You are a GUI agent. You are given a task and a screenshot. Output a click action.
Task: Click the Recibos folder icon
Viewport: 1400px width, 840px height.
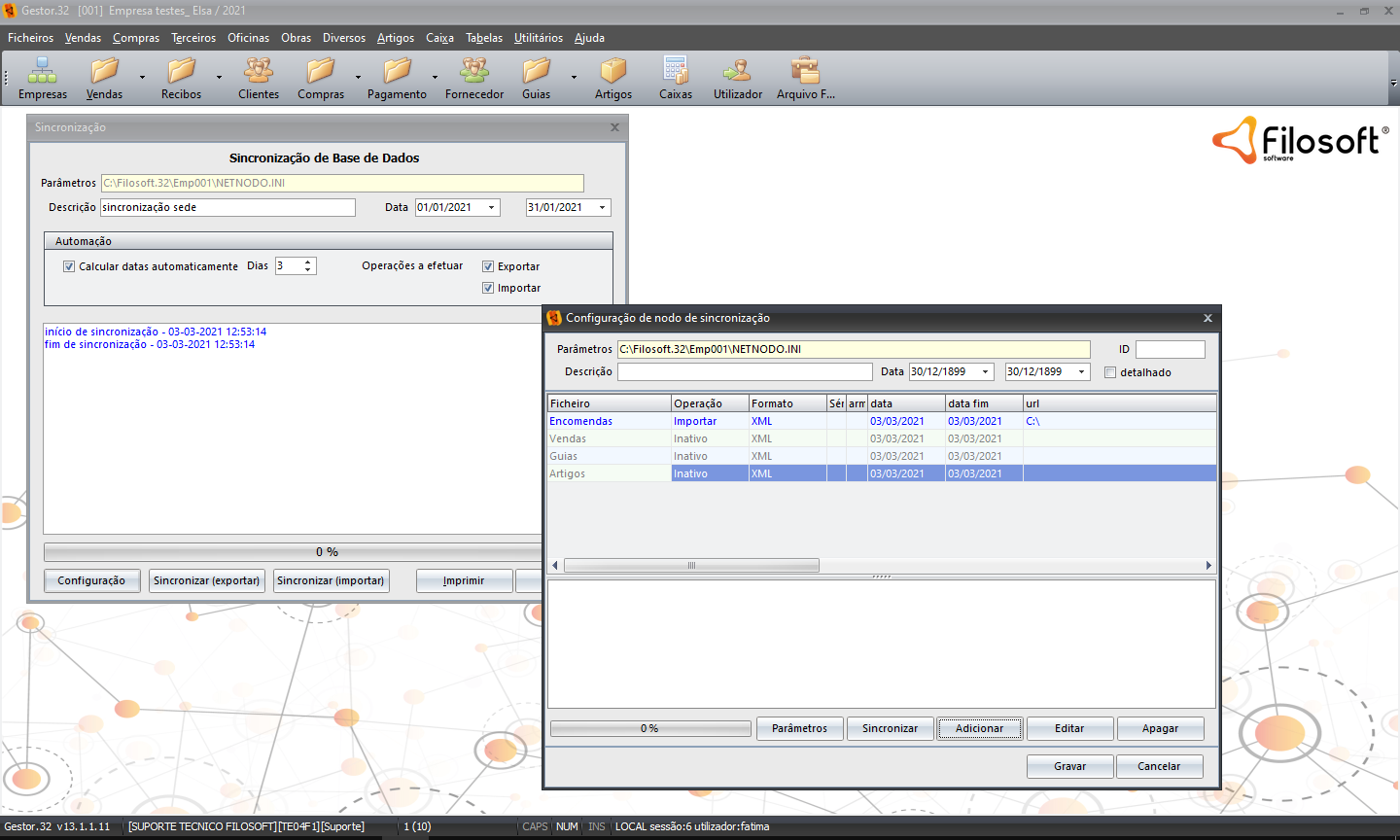182,72
